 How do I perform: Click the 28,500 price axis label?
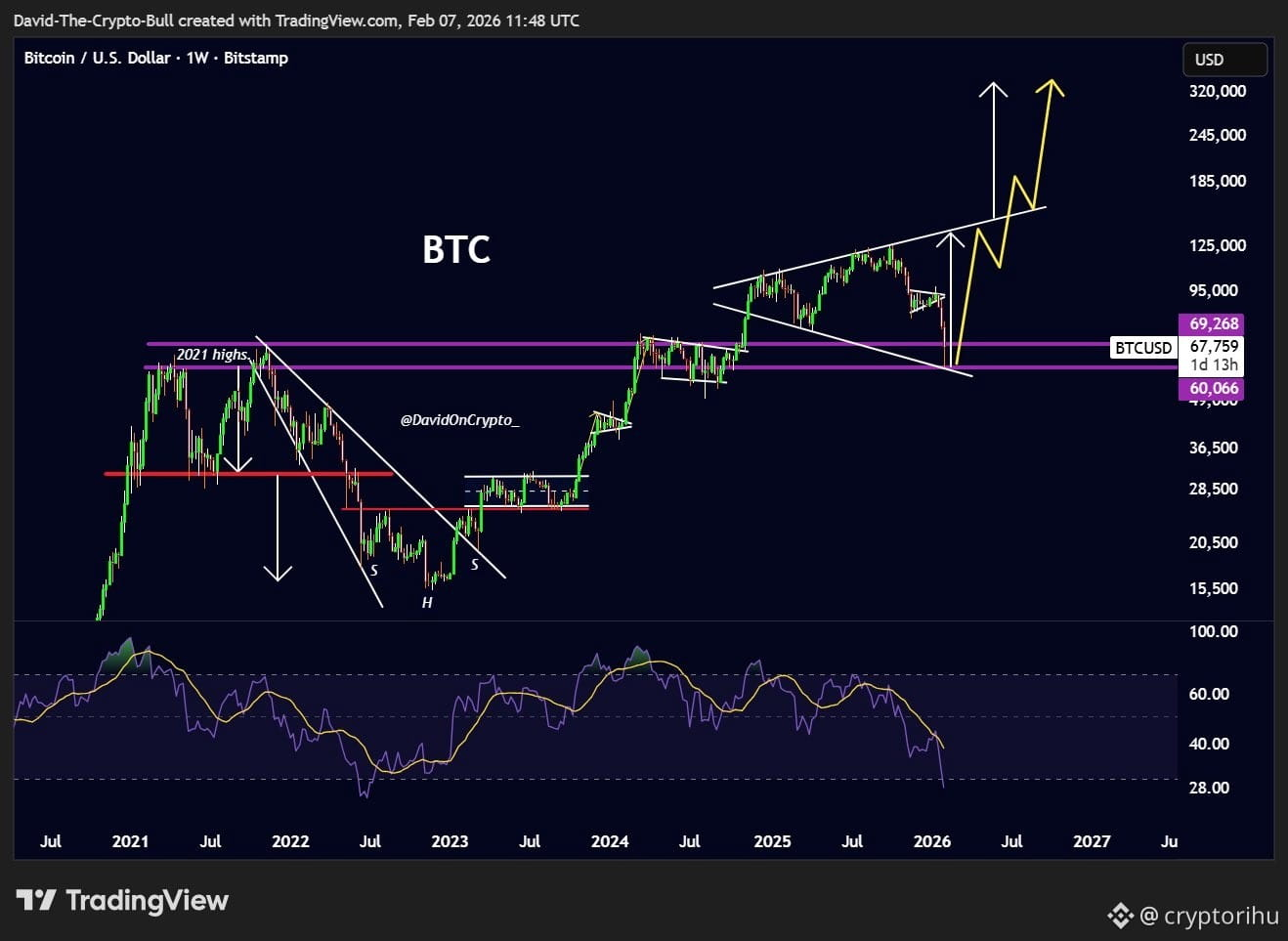pos(1214,489)
